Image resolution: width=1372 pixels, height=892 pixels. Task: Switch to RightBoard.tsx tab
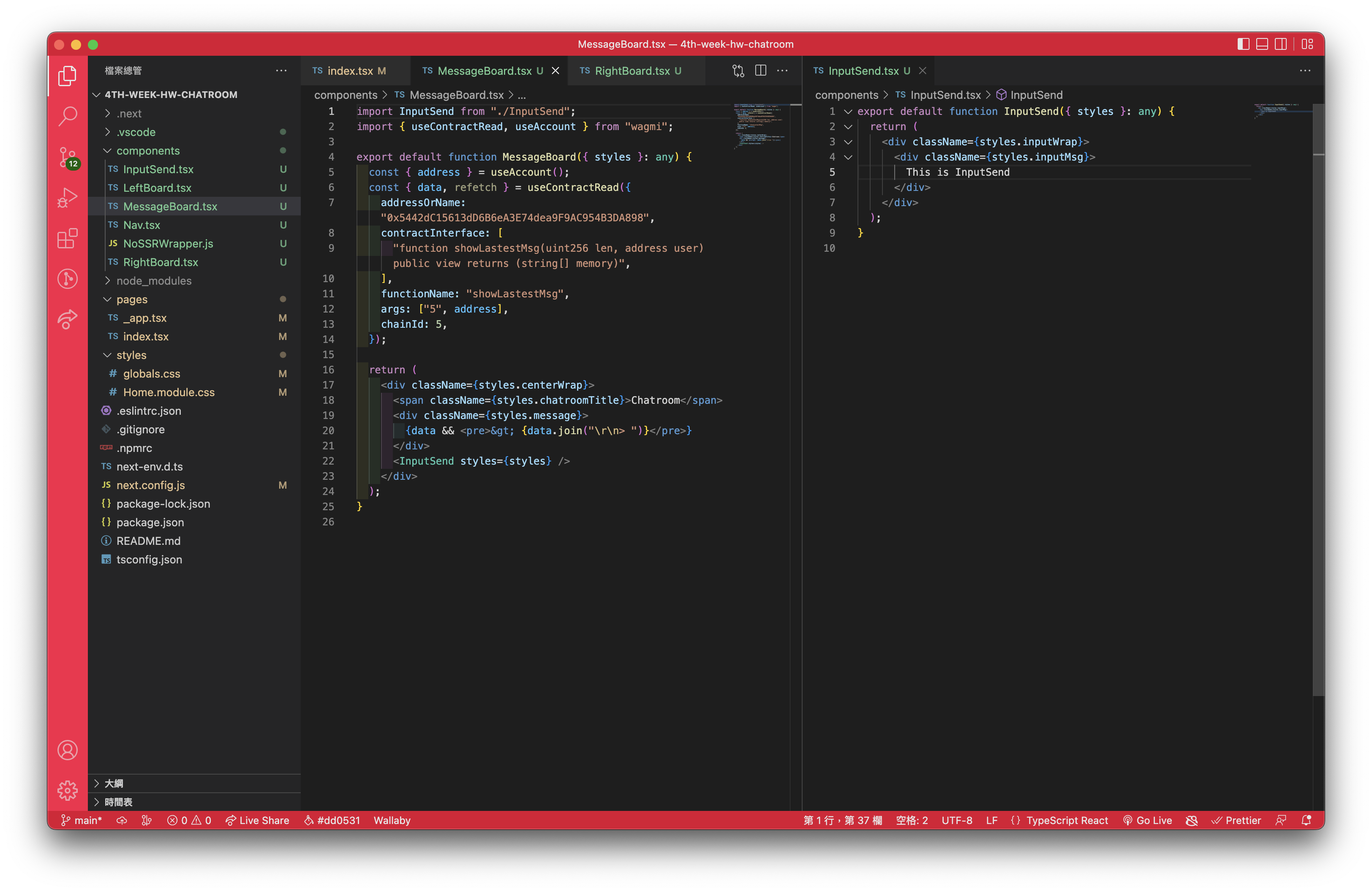click(632, 70)
